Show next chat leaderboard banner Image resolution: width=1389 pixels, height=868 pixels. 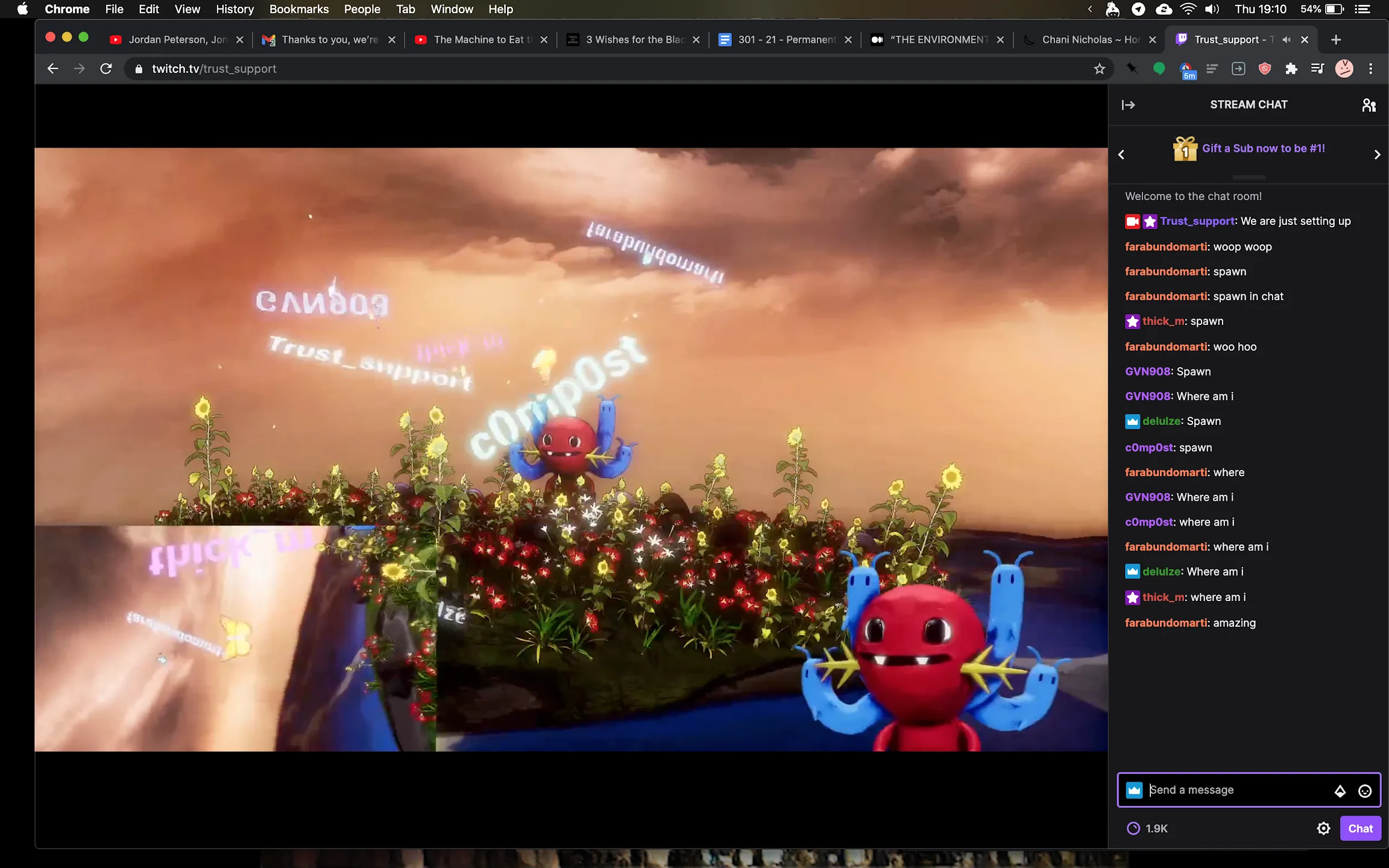(1377, 155)
